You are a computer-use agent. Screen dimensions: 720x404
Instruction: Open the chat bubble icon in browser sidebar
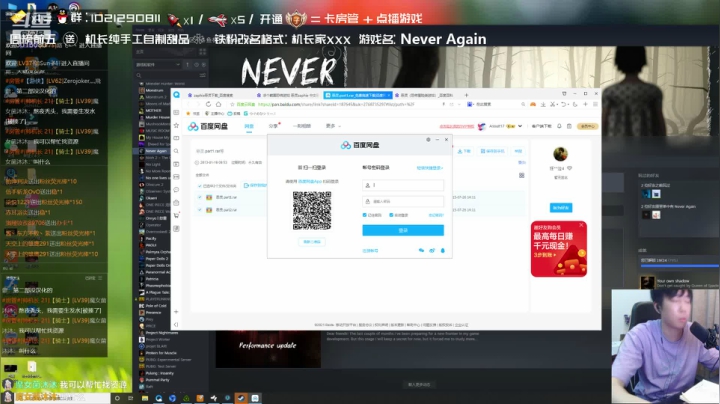click(176, 190)
